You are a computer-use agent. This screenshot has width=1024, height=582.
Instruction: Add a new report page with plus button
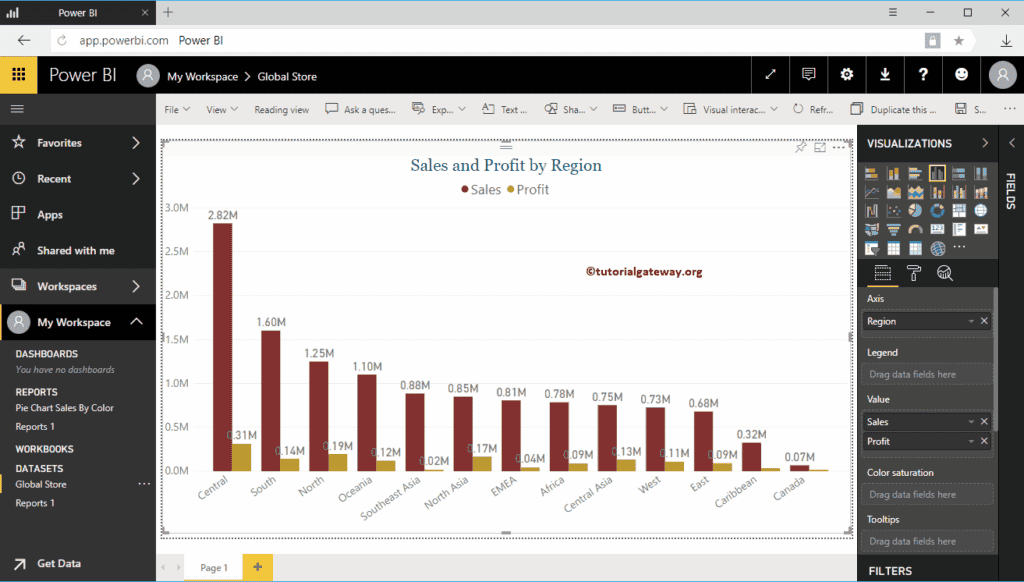[x=256, y=566]
